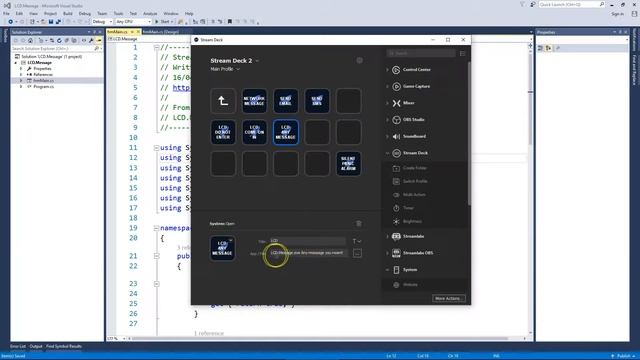Open the Main Profile dropdown
Screen dimensions: 640x360
(x=225, y=69)
